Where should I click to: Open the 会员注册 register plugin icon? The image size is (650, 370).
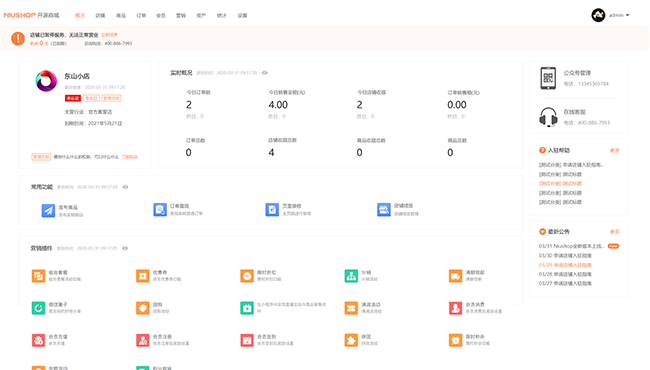tap(143, 340)
